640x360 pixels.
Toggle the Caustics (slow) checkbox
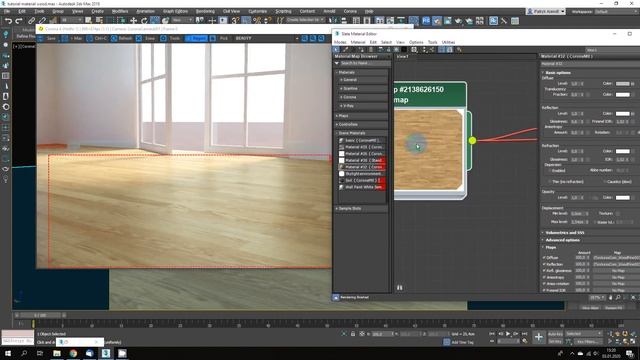click(x=605, y=182)
